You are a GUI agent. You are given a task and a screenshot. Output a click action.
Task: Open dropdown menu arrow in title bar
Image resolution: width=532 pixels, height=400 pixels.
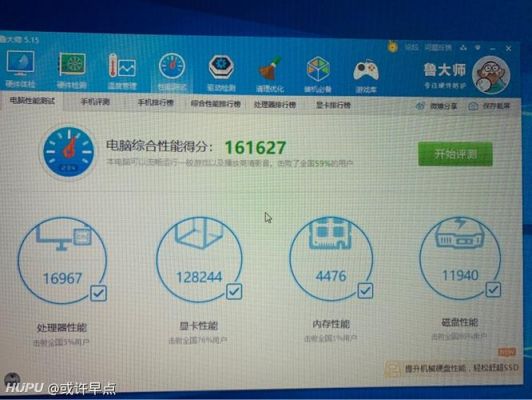pos(478,48)
